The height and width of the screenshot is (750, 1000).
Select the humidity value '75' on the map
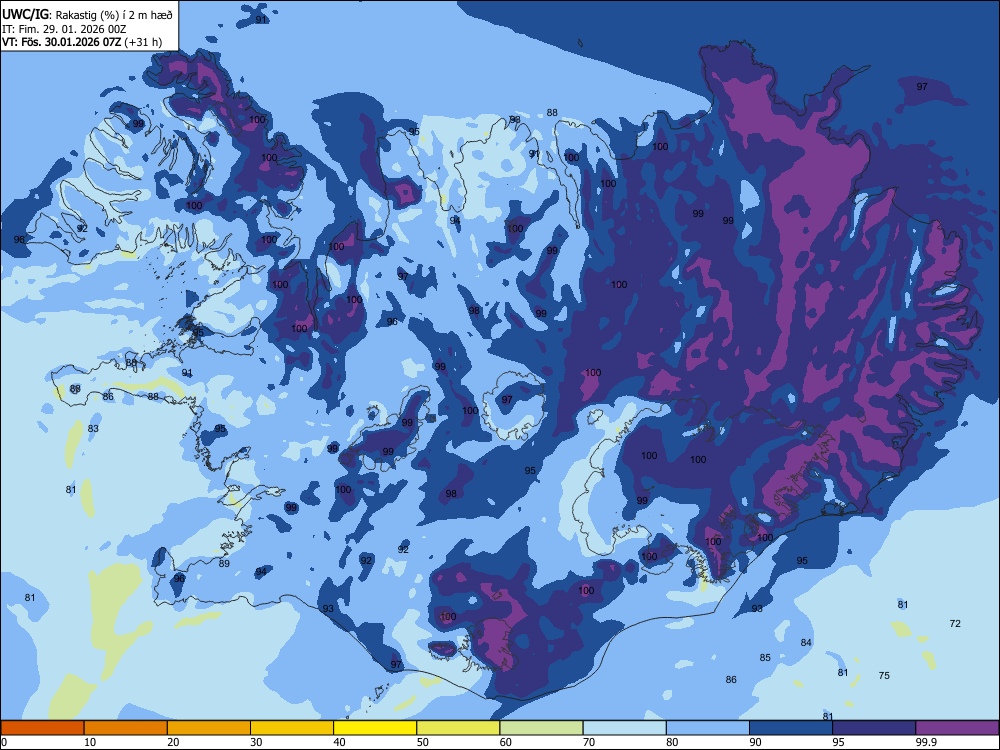point(884,675)
